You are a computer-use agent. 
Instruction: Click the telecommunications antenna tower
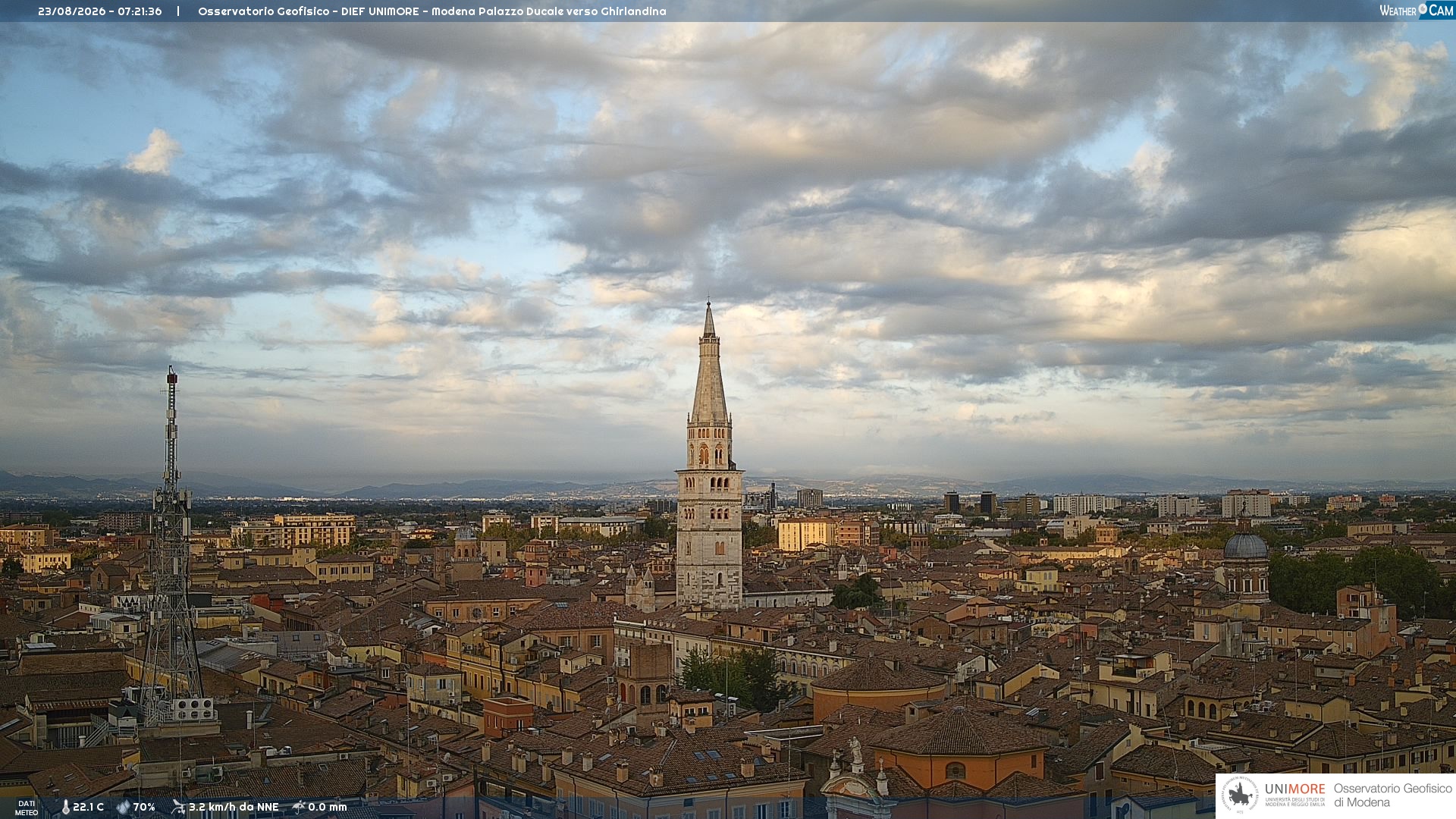[x=171, y=546]
